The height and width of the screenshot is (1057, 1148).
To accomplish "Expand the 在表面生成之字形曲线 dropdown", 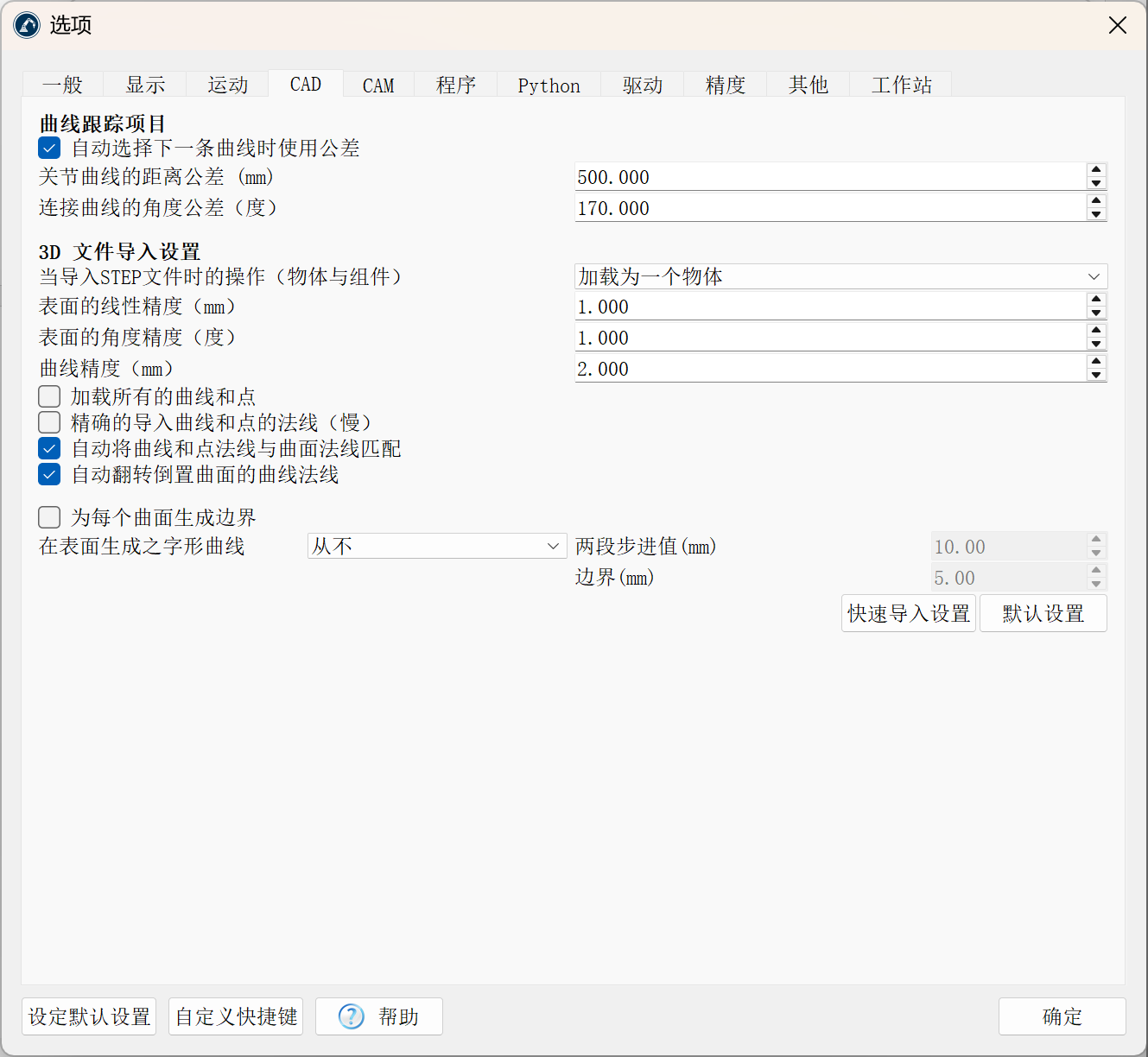I will pyautogui.click(x=436, y=546).
